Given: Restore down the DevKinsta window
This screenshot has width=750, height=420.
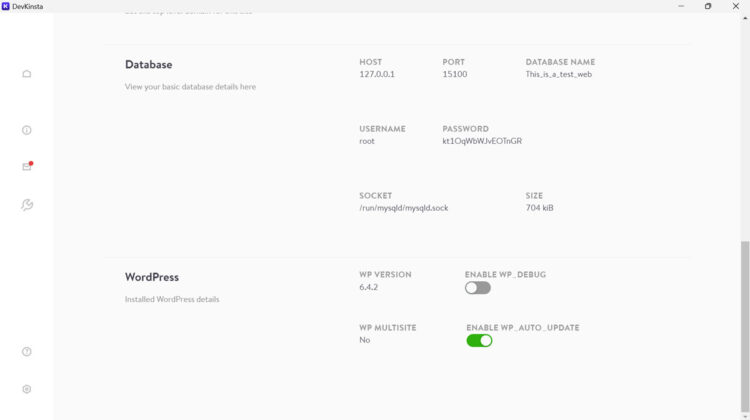Looking at the screenshot, I should [708, 6].
